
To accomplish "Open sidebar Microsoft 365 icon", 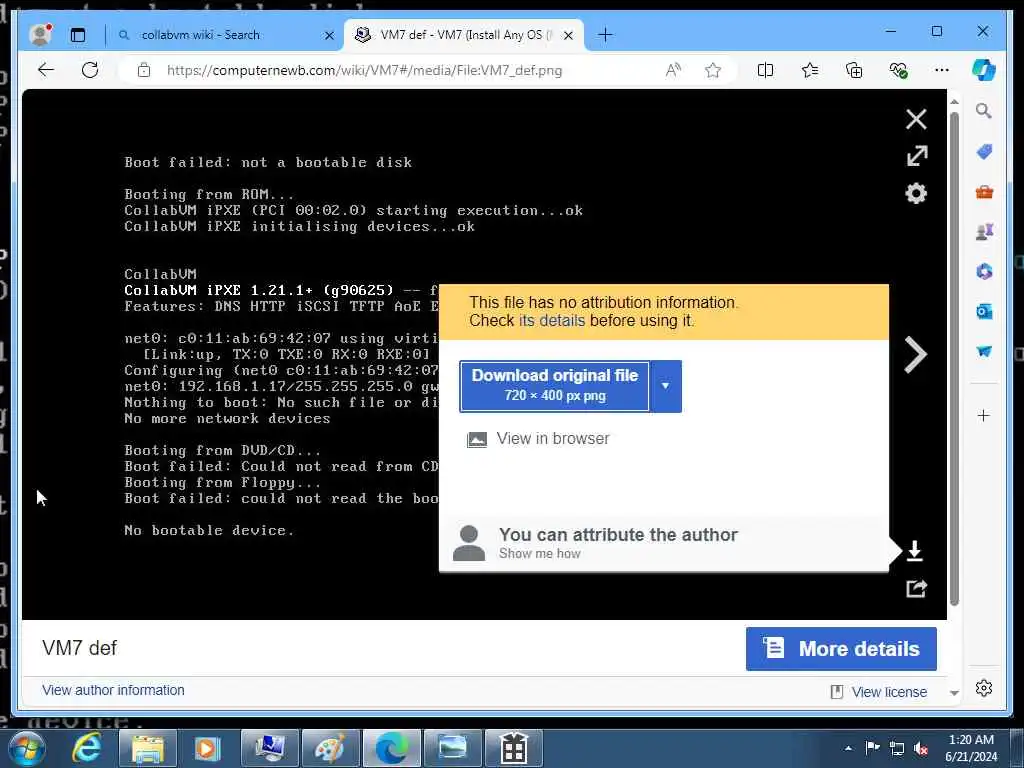I will (x=984, y=272).
